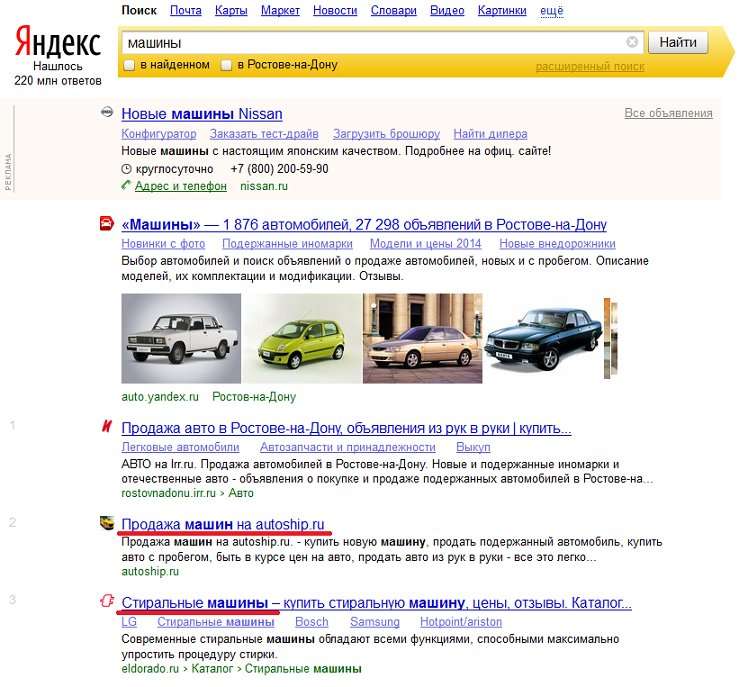Clear the search field with the X icon
The image size is (739, 687).
(x=632, y=42)
